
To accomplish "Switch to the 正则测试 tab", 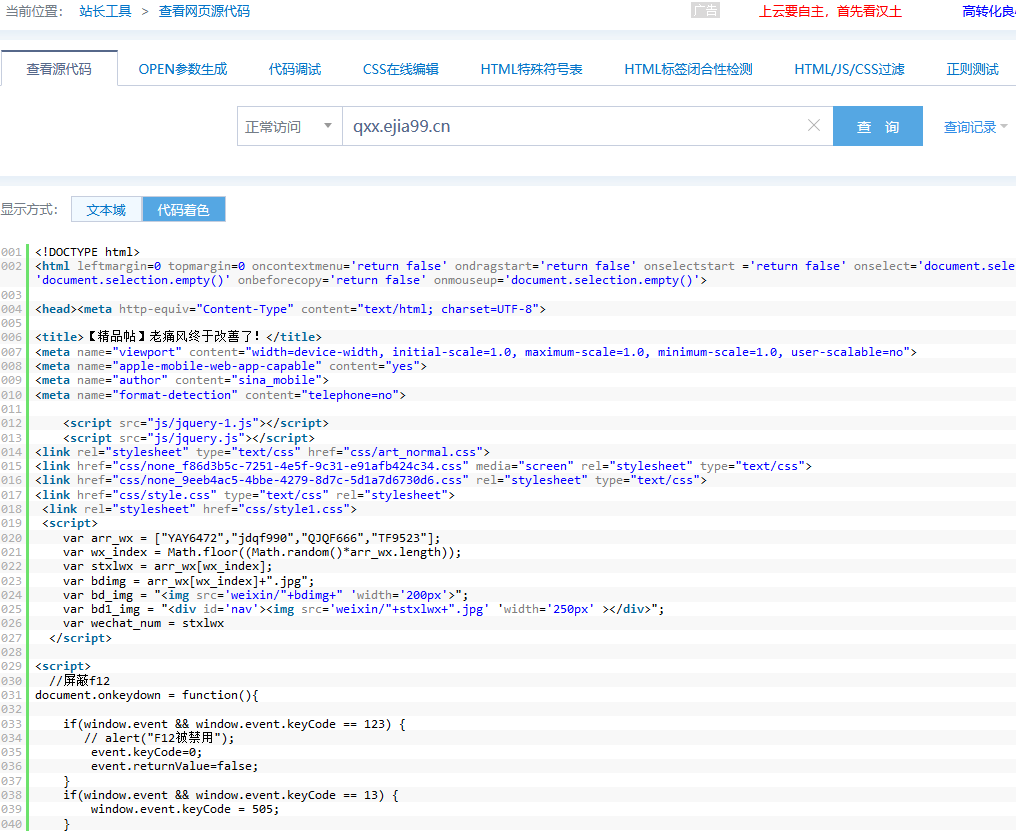I will (972, 69).
